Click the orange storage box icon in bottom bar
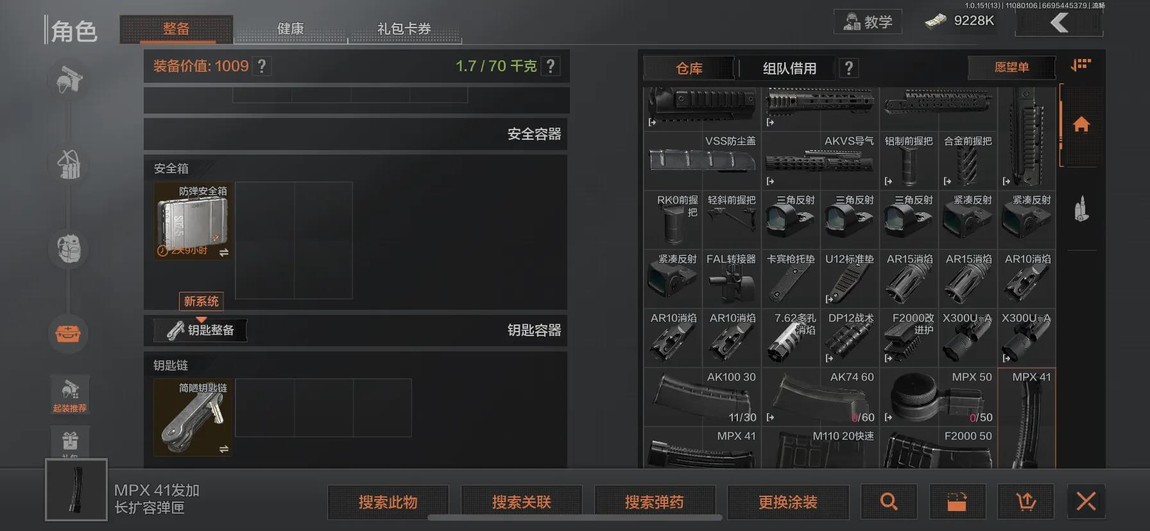 click(957, 502)
